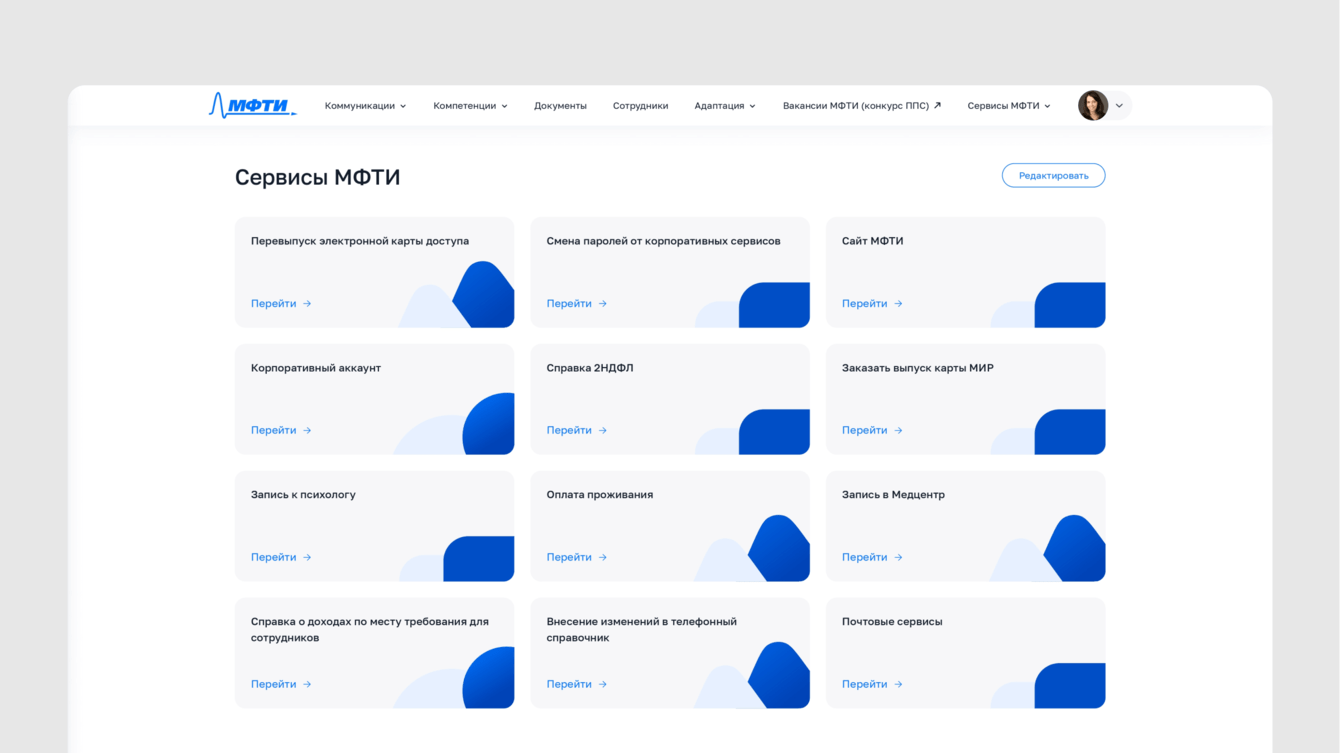Open the Документы menu item
Screen dimensions: 1340x753
tap(560, 105)
